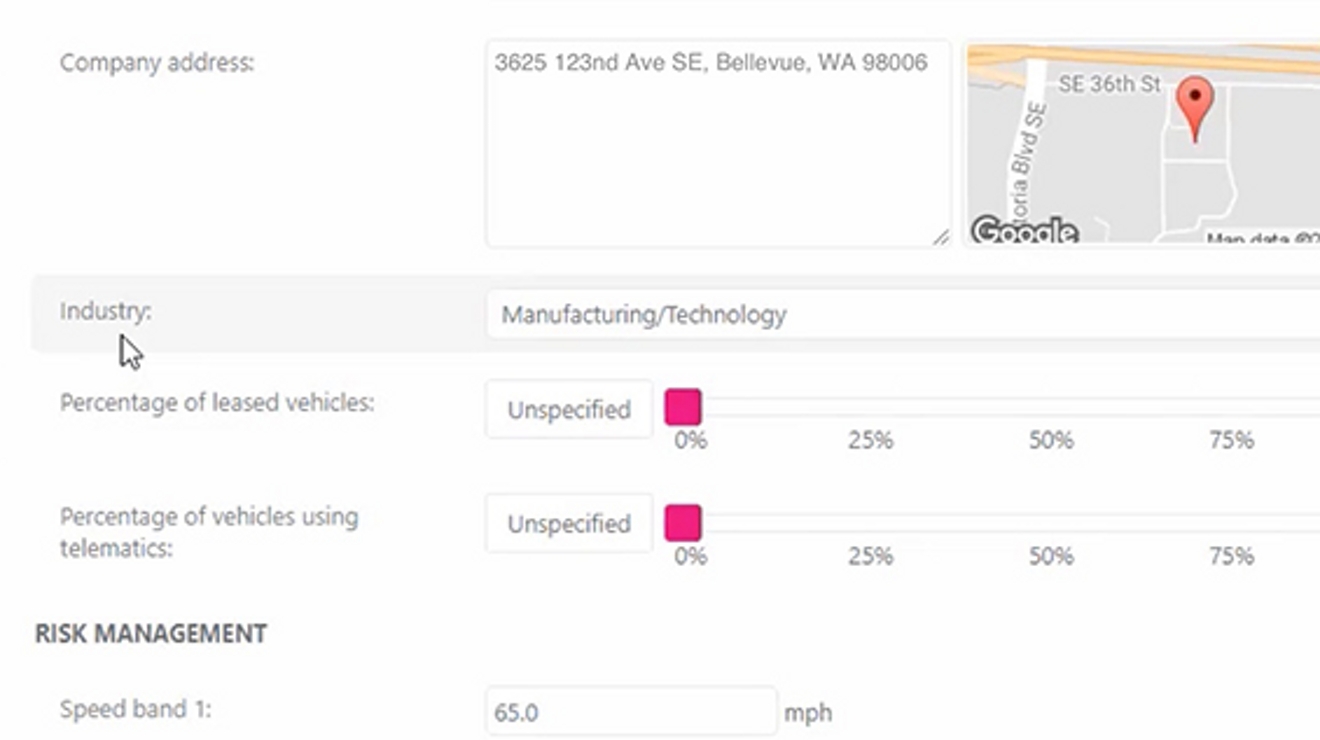1320x740 pixels.
Task: Click the SE 36th St label on map
Action: point(1109,85)
